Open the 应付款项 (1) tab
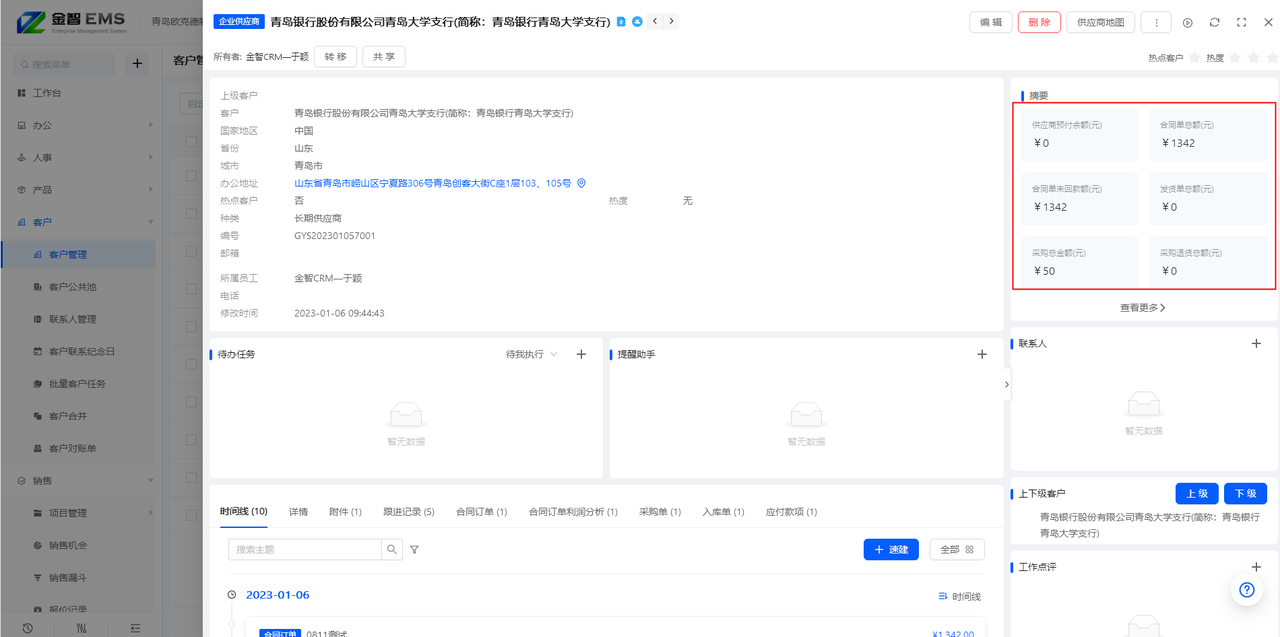Screen dimensions: 1280x637 pos(791,512)
